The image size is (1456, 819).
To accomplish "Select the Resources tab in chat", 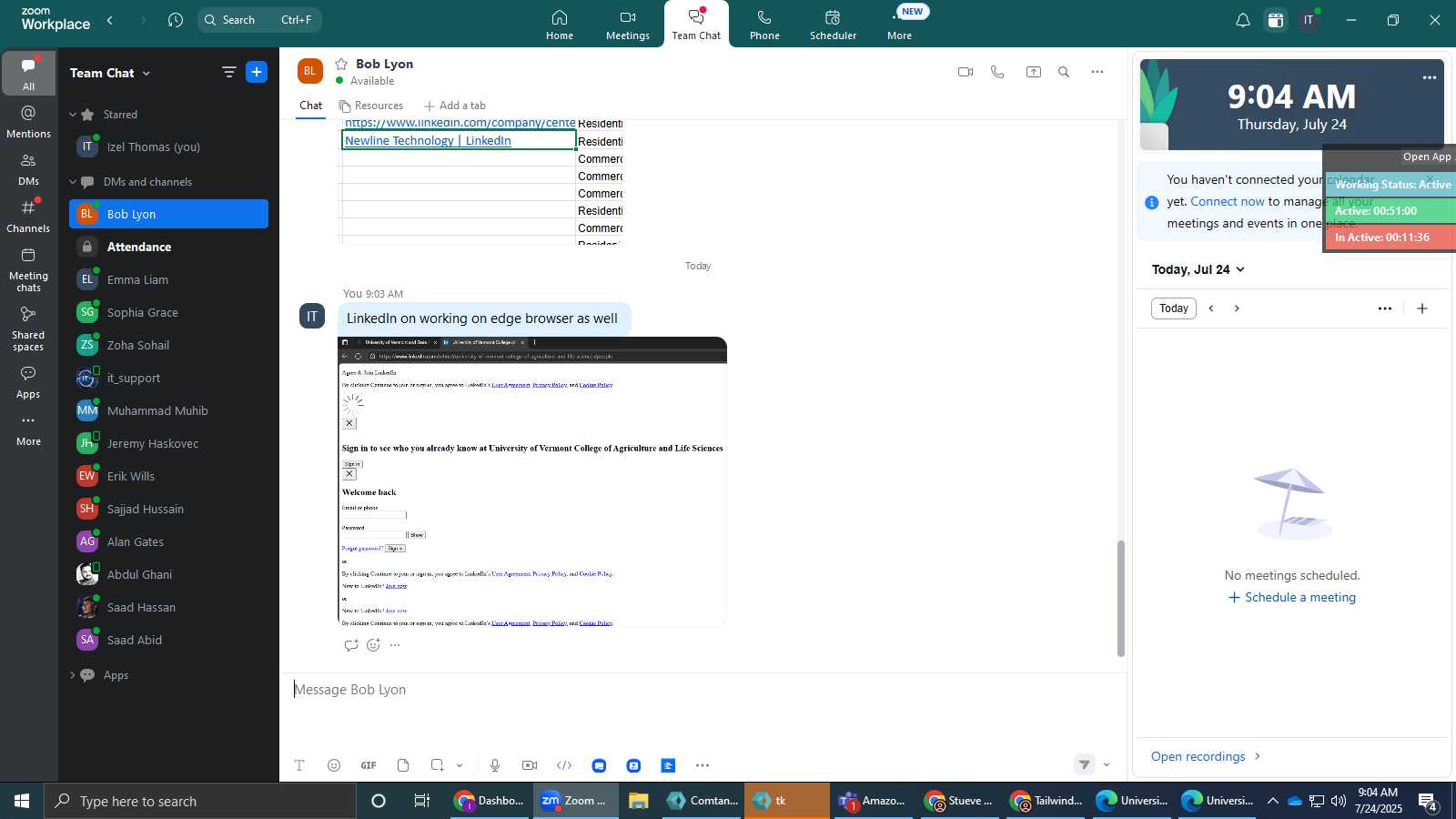I will click(x=371, y=106).
